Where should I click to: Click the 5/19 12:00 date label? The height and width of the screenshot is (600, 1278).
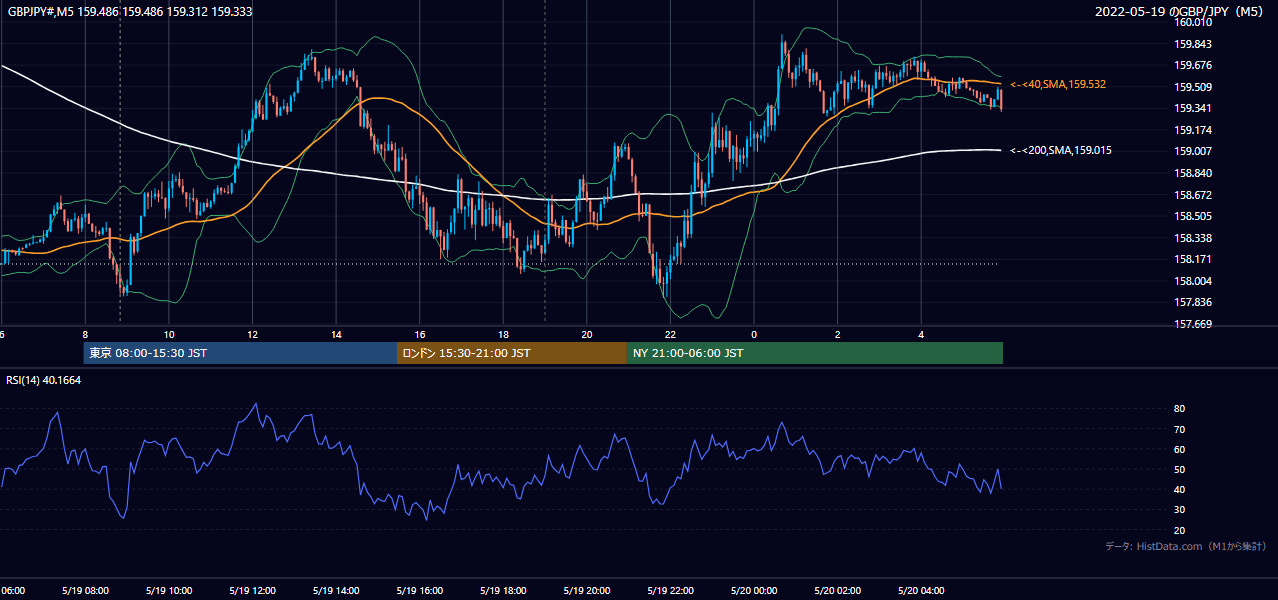click(x=252, y=591)
